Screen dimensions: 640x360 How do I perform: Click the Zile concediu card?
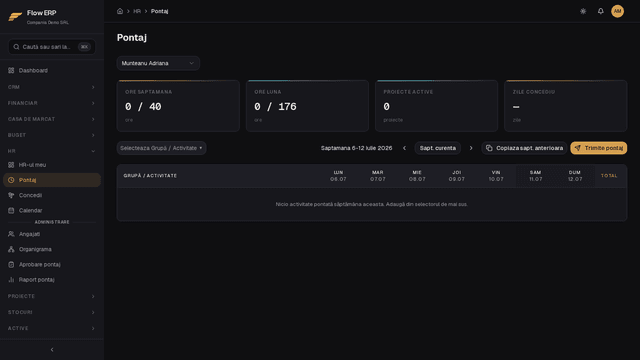click(566, 106)
